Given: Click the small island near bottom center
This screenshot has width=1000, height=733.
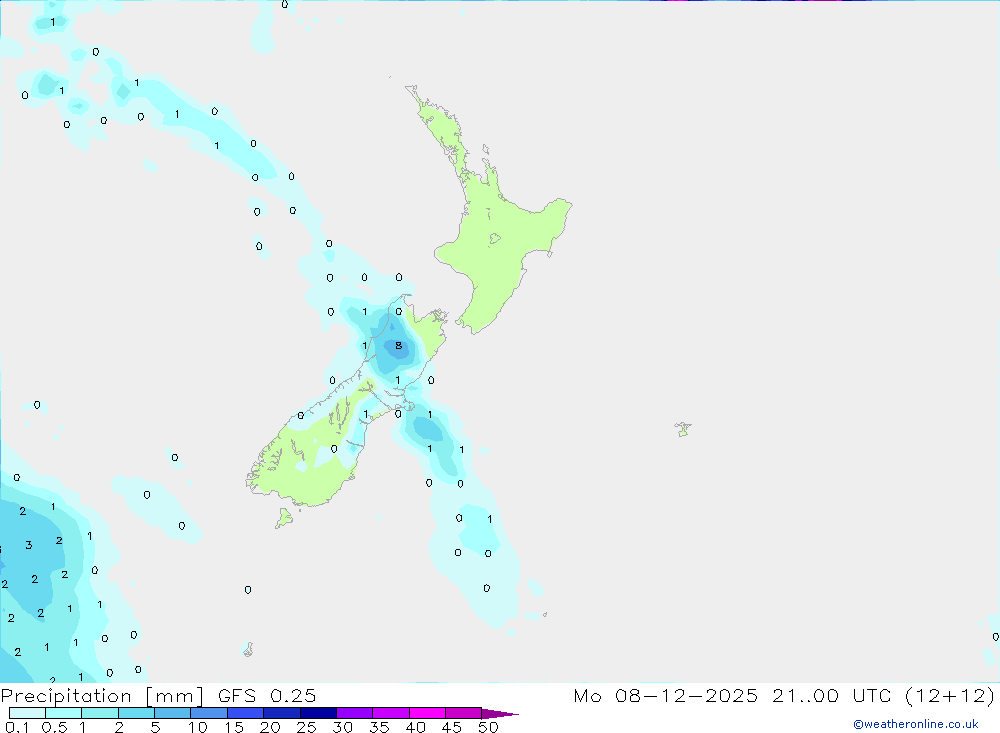Looking at the screenshot, I should 248,650.
